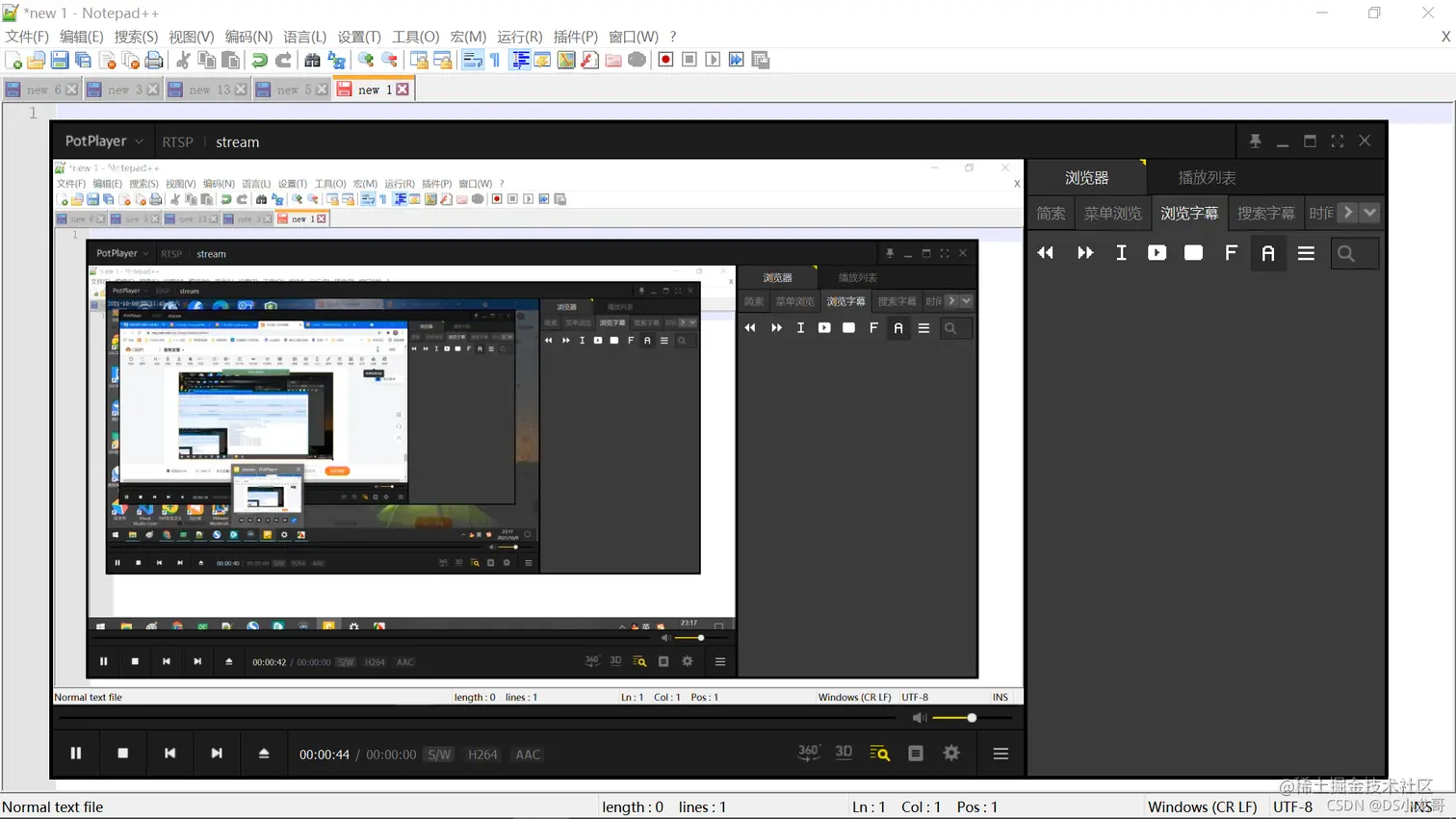Viewport: 1456px width, 819px height.
Task: Skip to next item in PotPlayer
Action: point(217,754)
